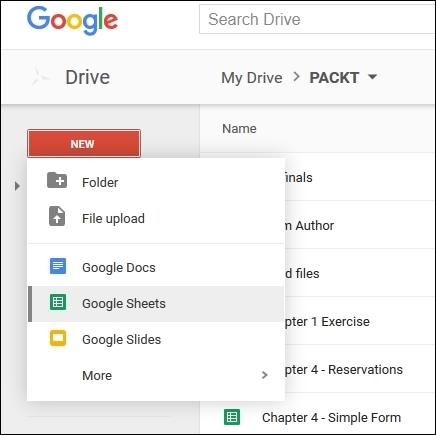Expand the More submenu arrow

(x=265, y=375)
